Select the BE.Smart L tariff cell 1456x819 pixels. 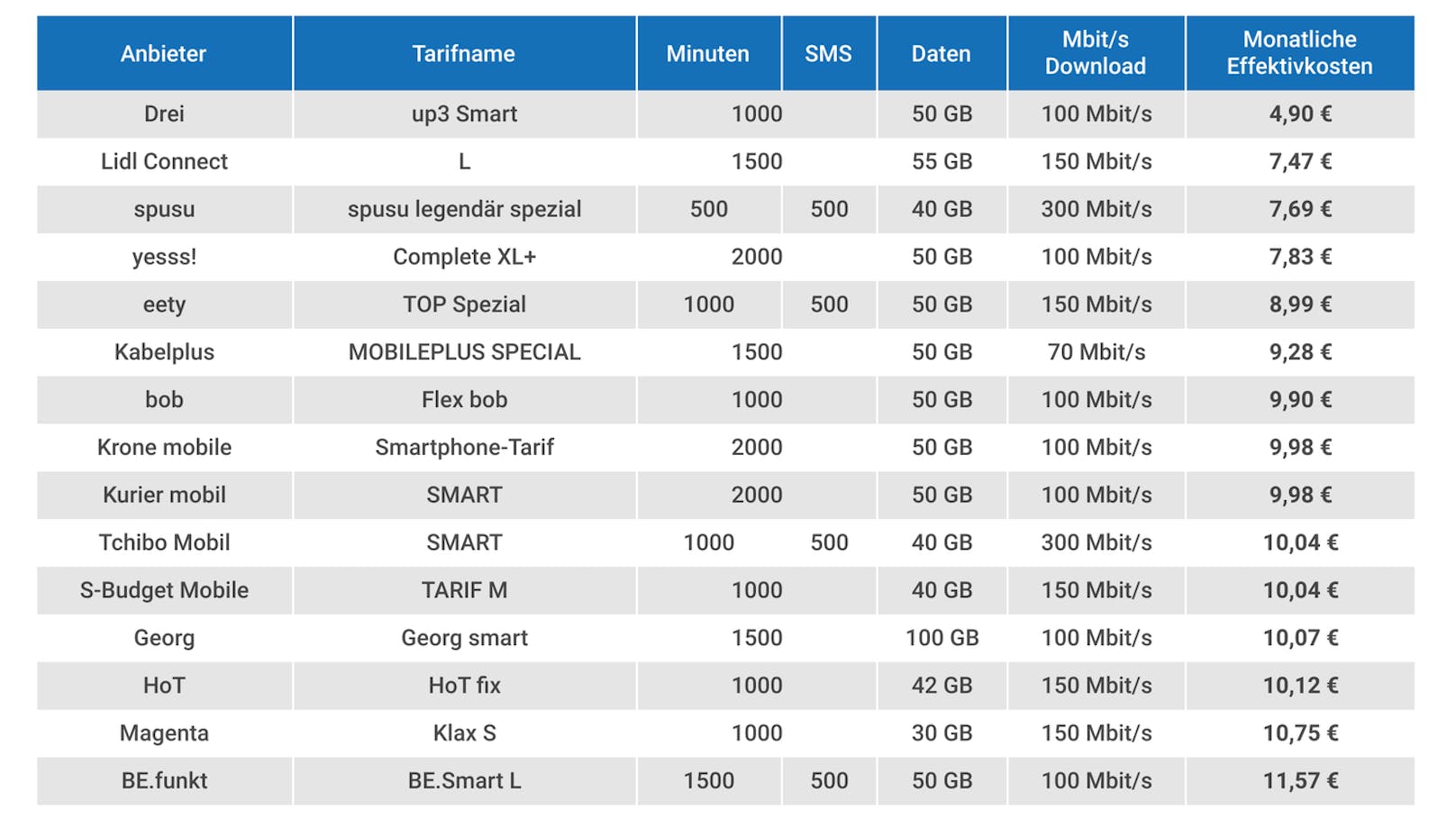(464, 781)
